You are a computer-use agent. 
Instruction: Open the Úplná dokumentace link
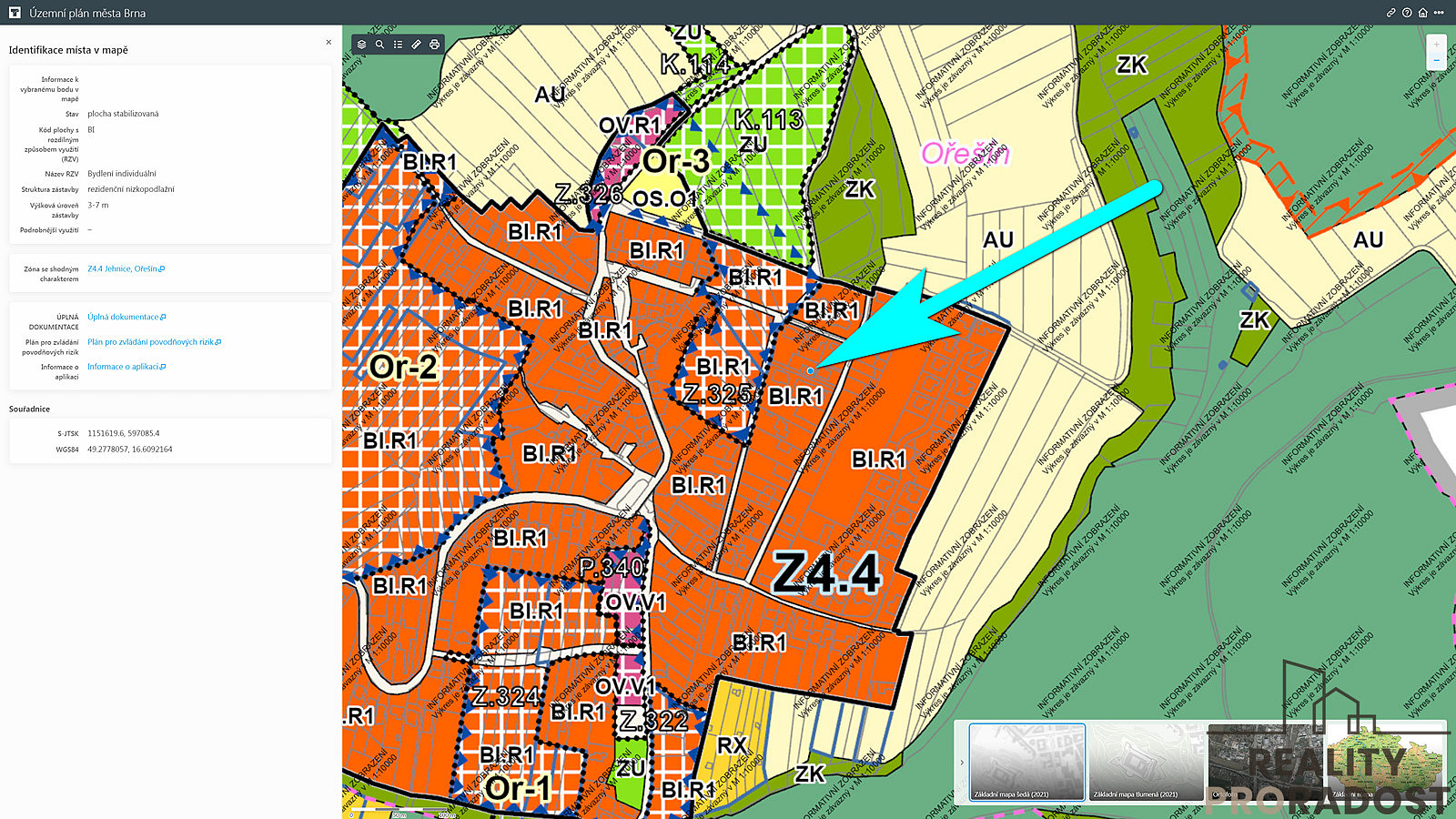coord(126,317)
